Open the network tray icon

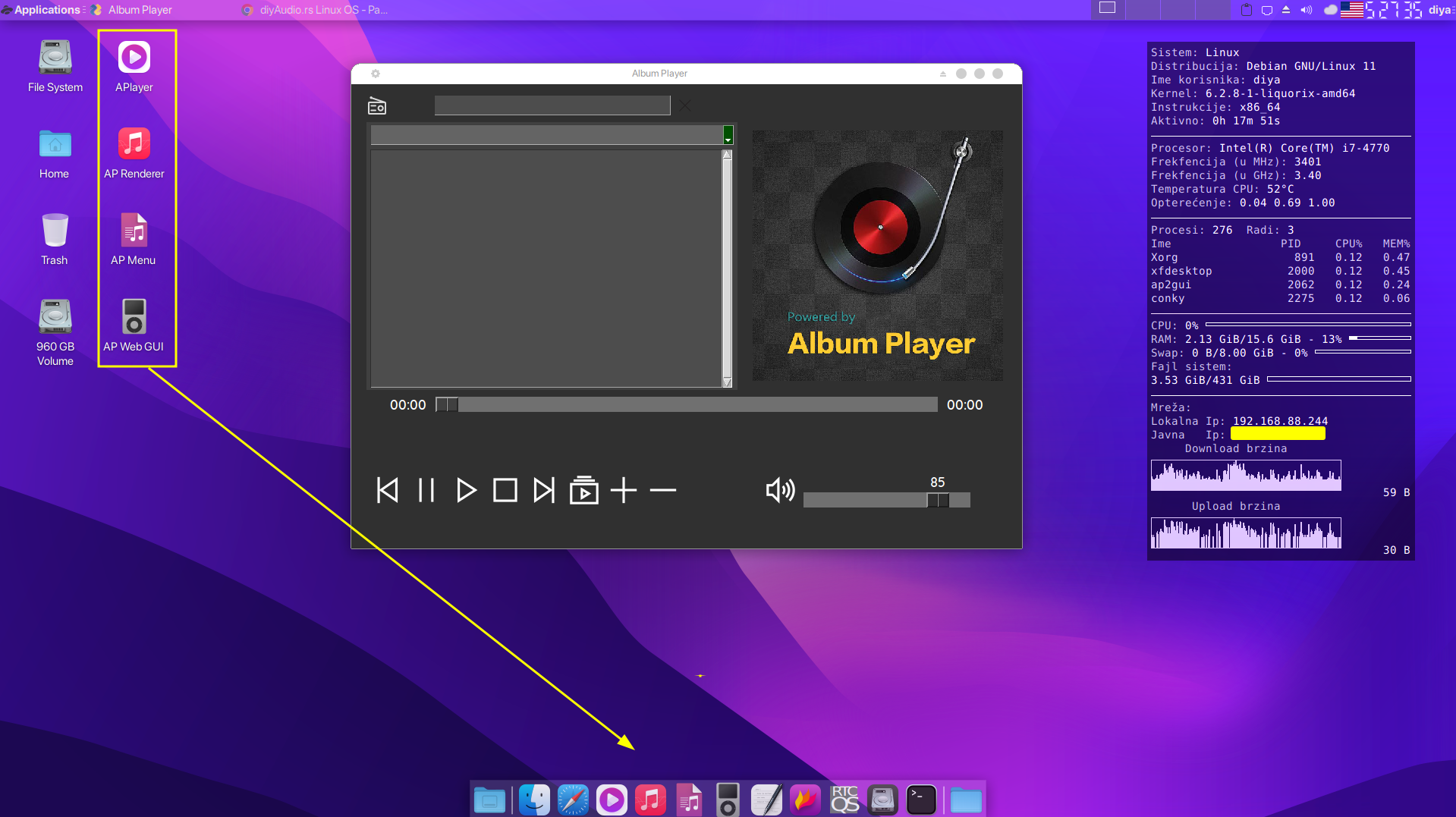(1266, 10)
